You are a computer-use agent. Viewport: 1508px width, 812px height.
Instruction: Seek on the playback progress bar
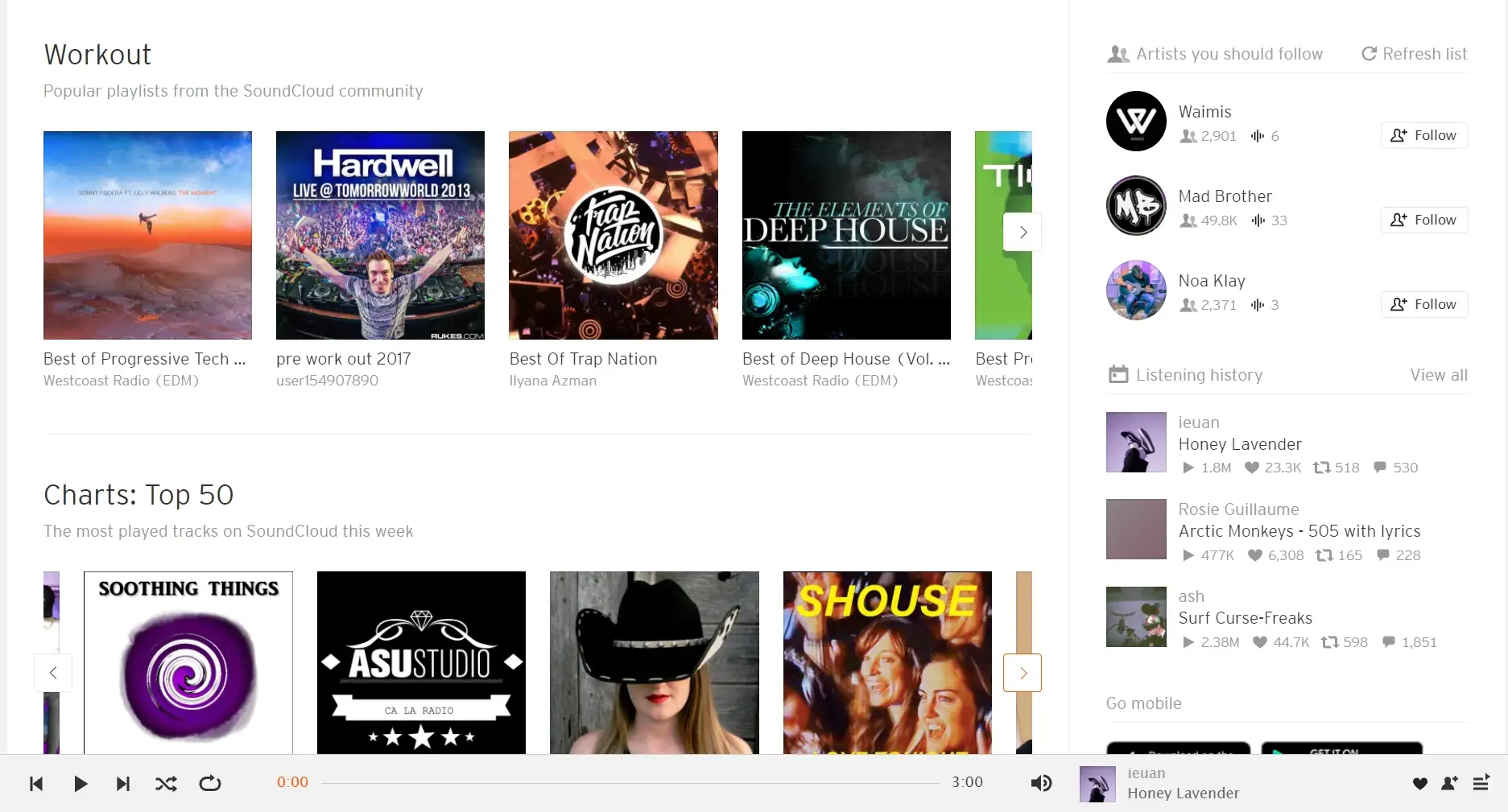pyautogui.click(x=630, y=783)
